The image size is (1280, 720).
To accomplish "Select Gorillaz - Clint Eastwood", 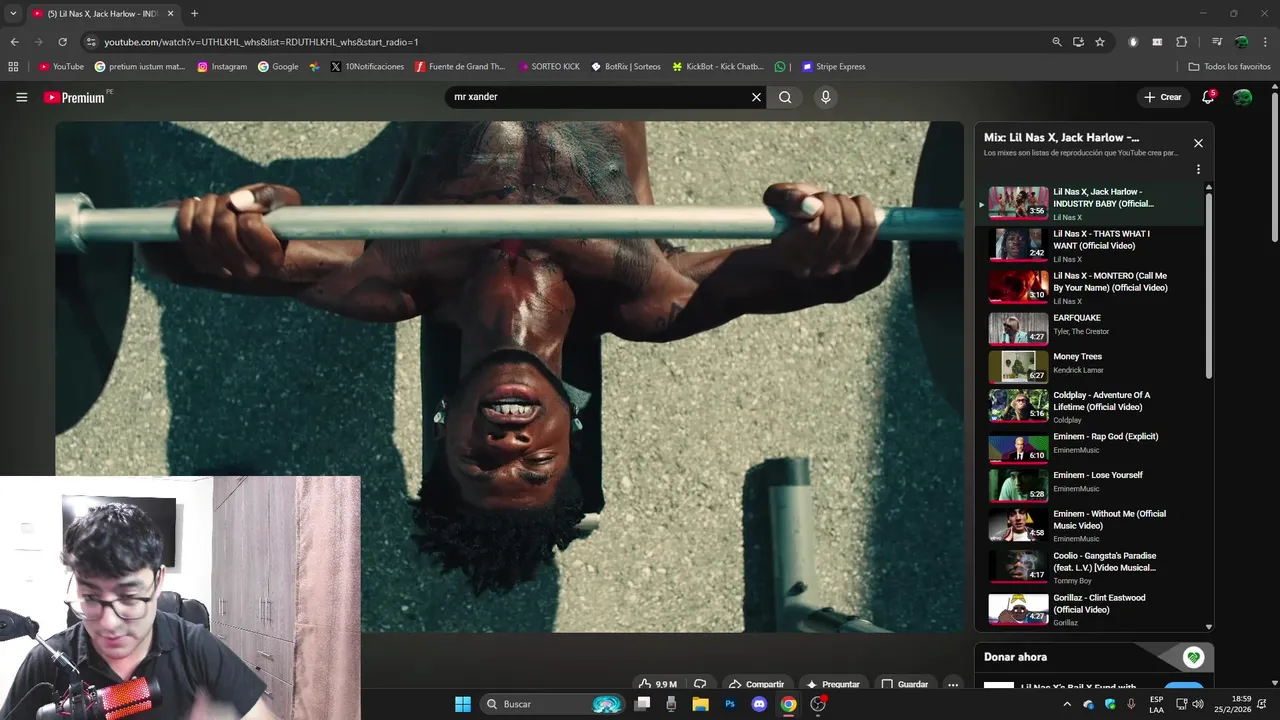I will (1090, 609).
